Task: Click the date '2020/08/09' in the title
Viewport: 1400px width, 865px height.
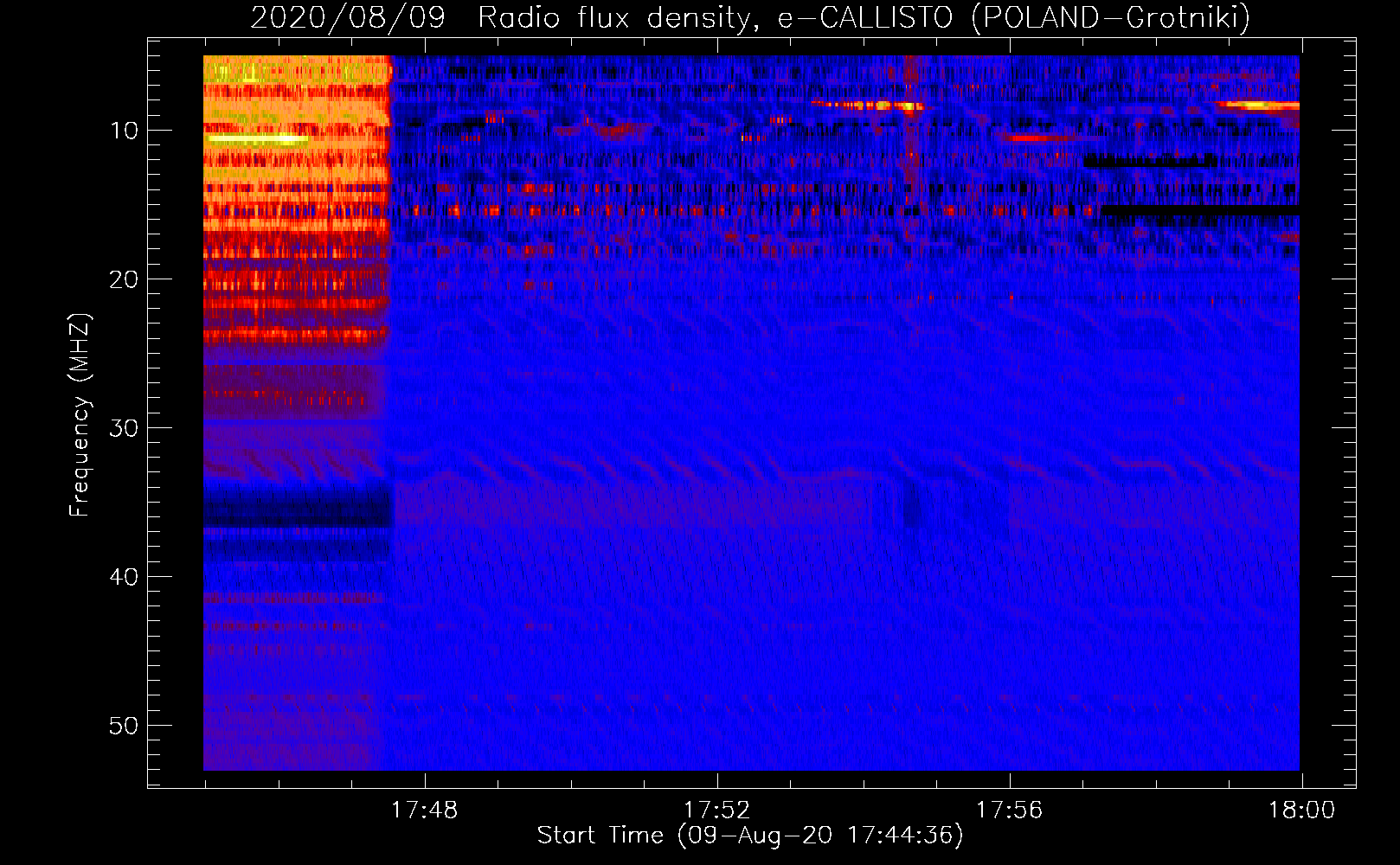Action: [x=348, y=17]
